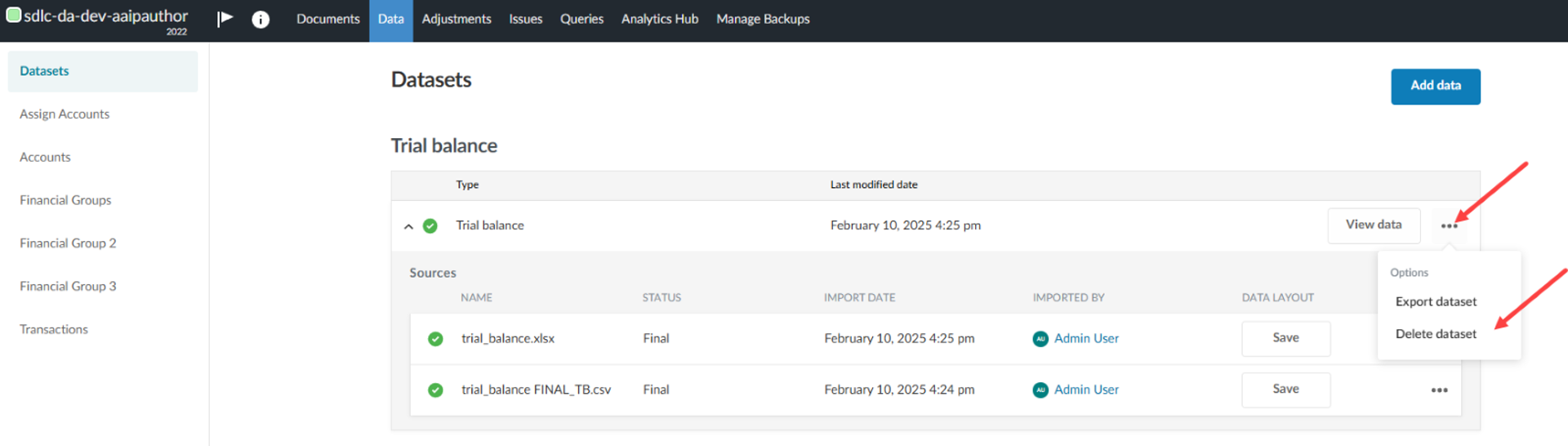
Task: Open the info icon in header
Action: 261,20
